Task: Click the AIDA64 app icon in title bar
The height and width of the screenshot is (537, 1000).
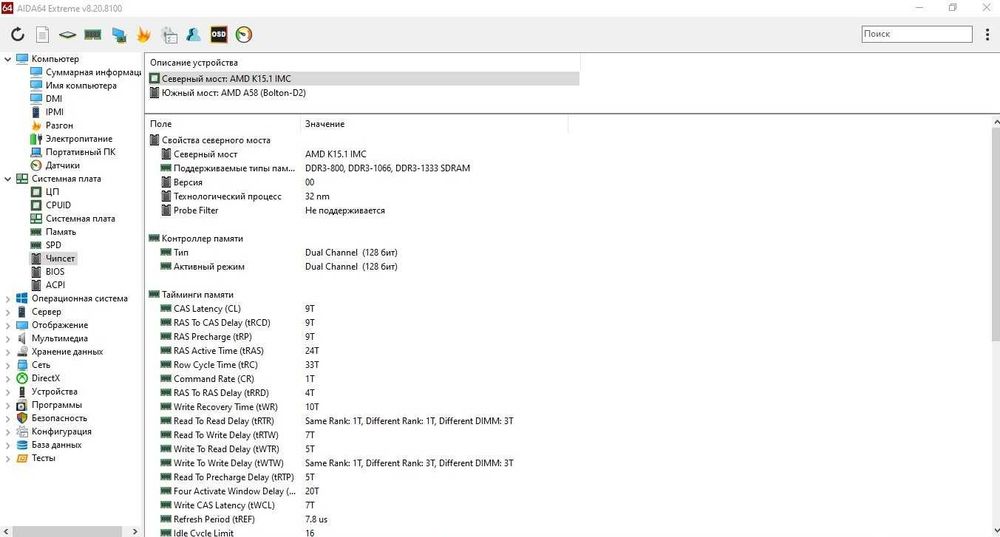Action: [x=7, y=8]
